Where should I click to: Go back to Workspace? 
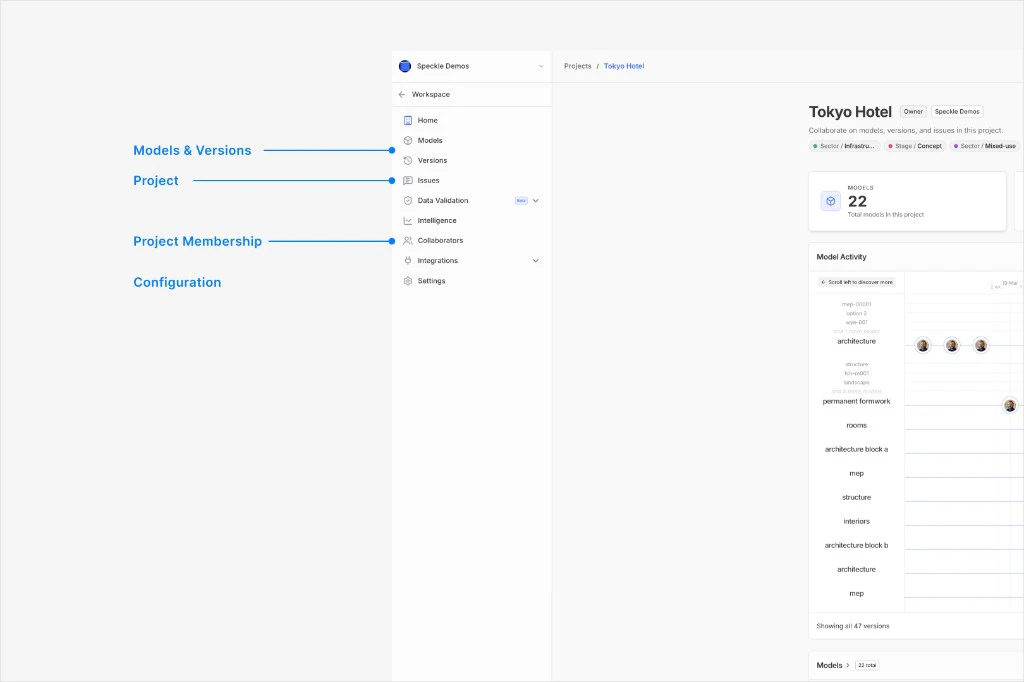click(x=430, y=95)
